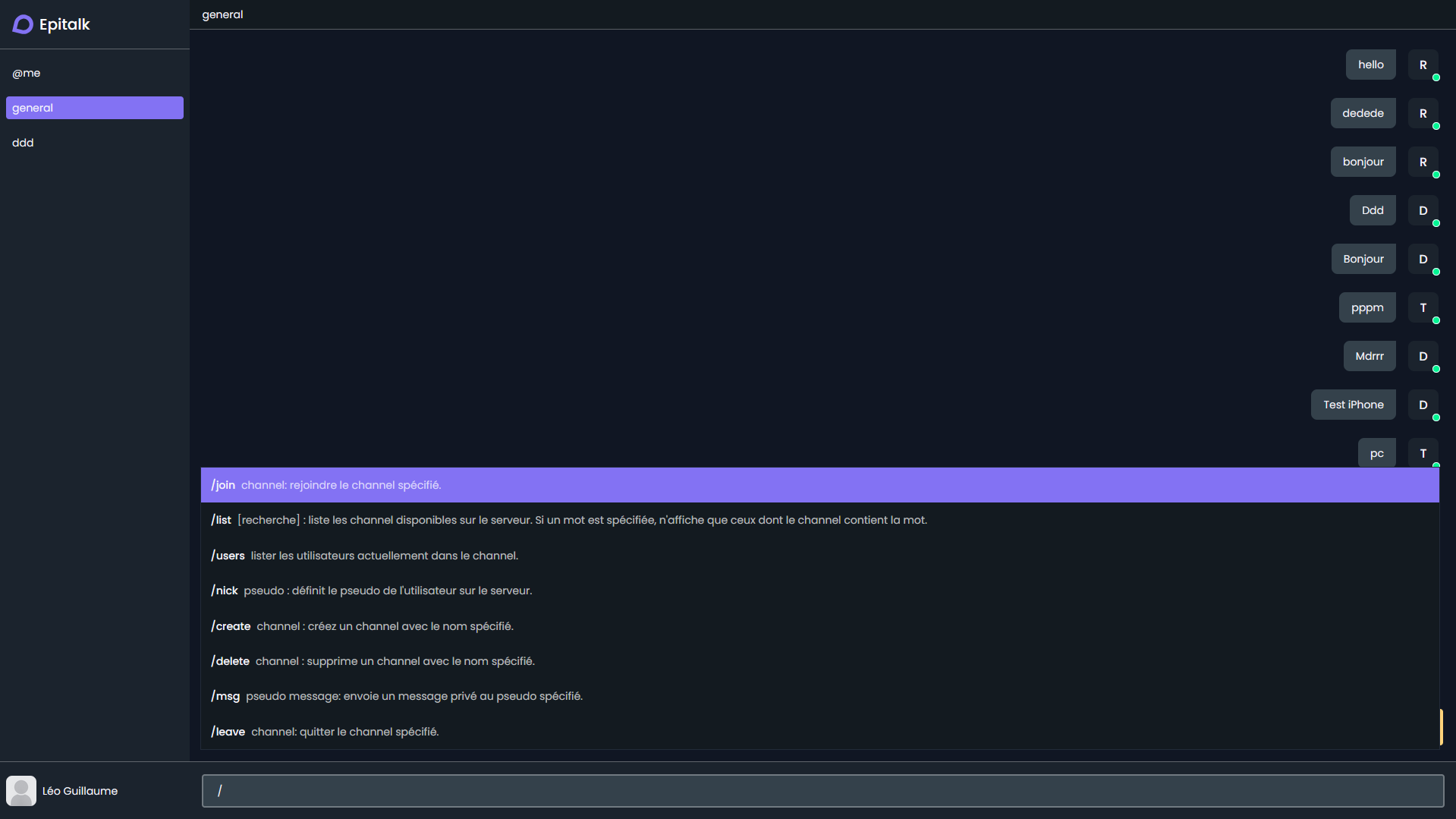
Task: Click the "R" avatar beside the hello message
Action: pos(1423,65)
